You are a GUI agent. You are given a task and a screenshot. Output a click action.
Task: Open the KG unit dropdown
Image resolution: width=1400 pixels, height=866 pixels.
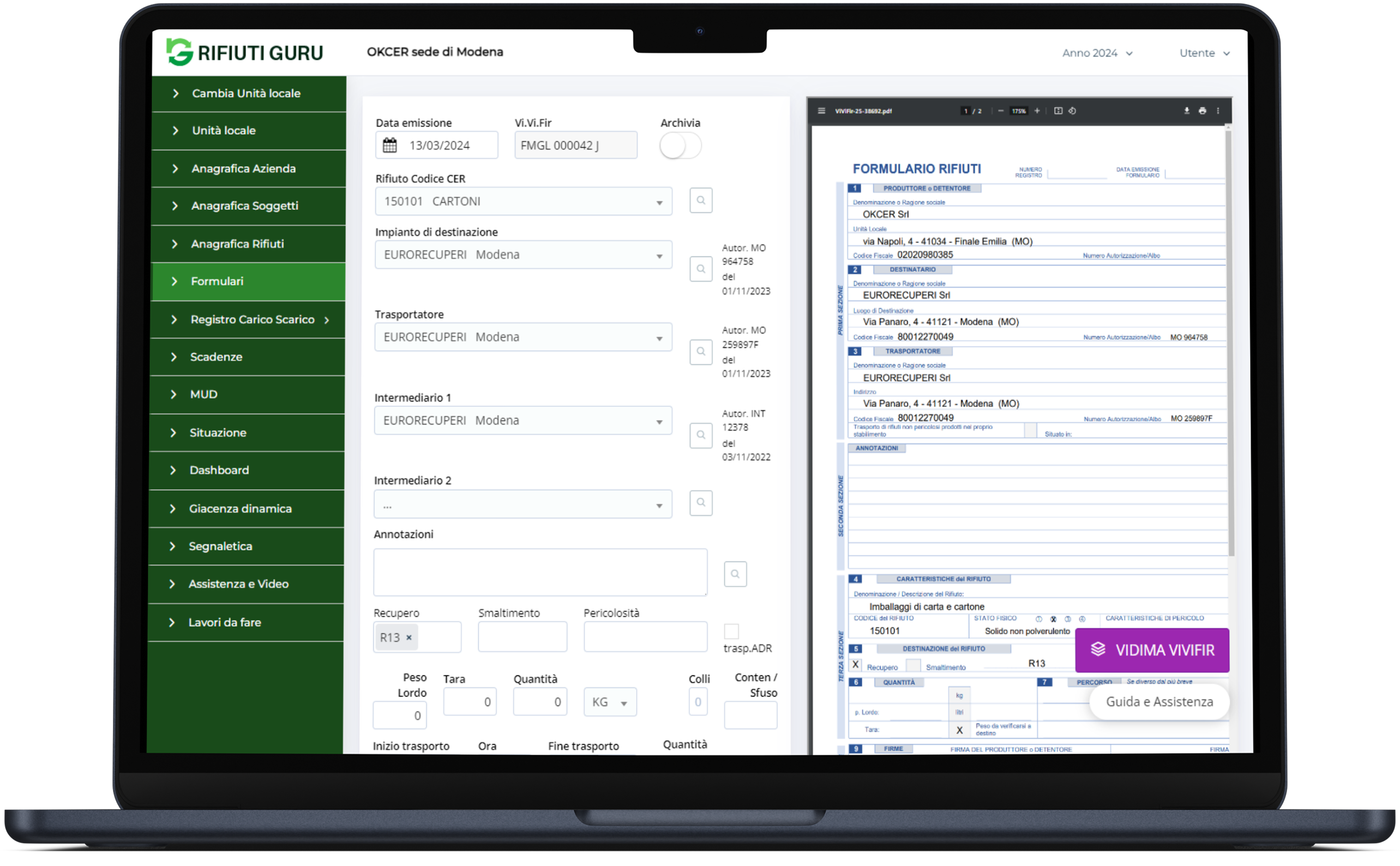coord(610,702)
